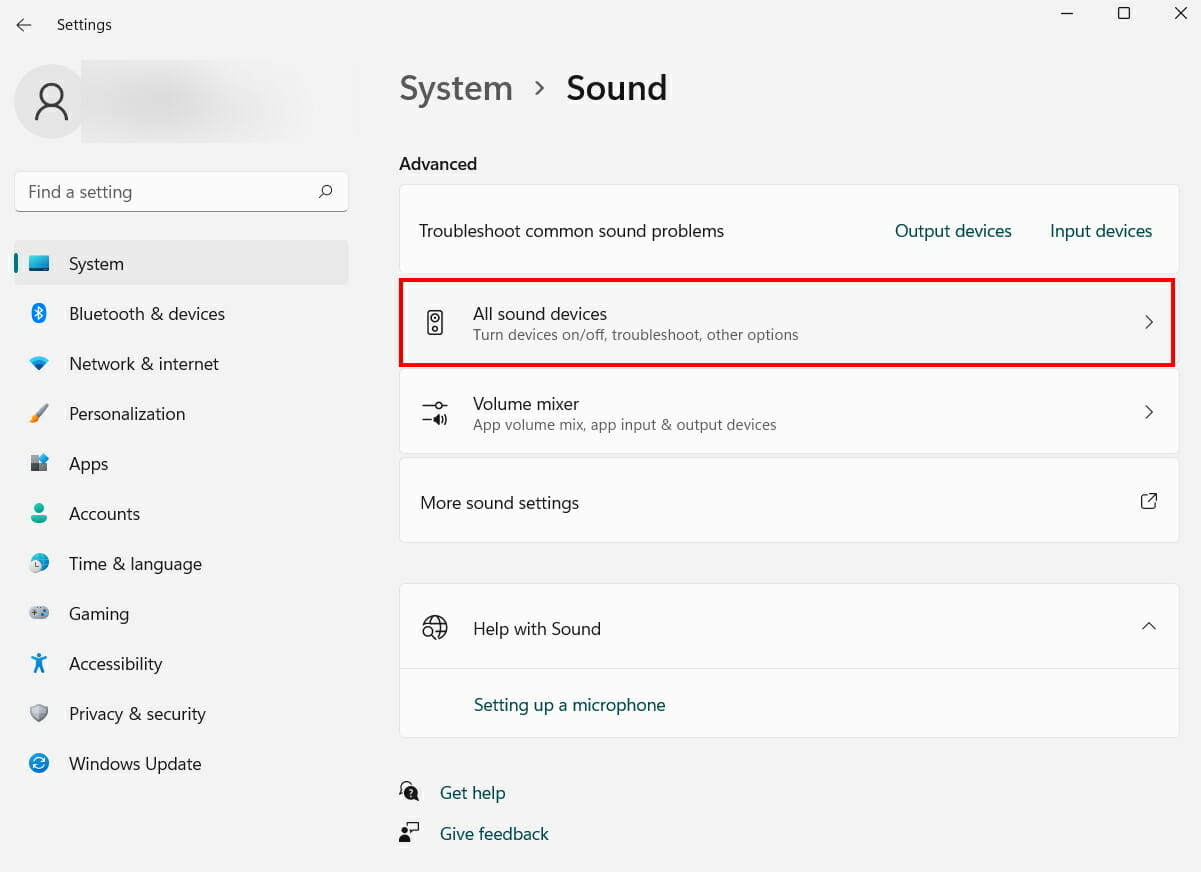
Task: Open the Setting up a microphone link
Action: click(569, 705)
